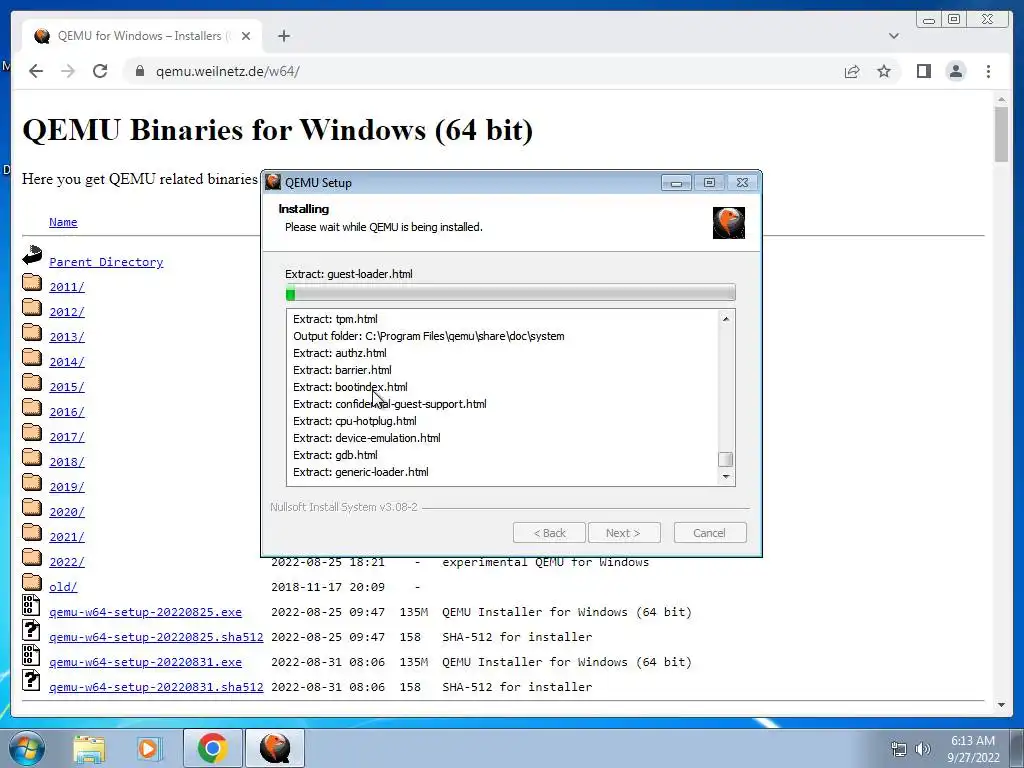Click Cancel in the QEMU Setup dialog
Image resolution: width=1024 pixels, height=768 pixels.
pyautogui.click(x=710, y=533)
